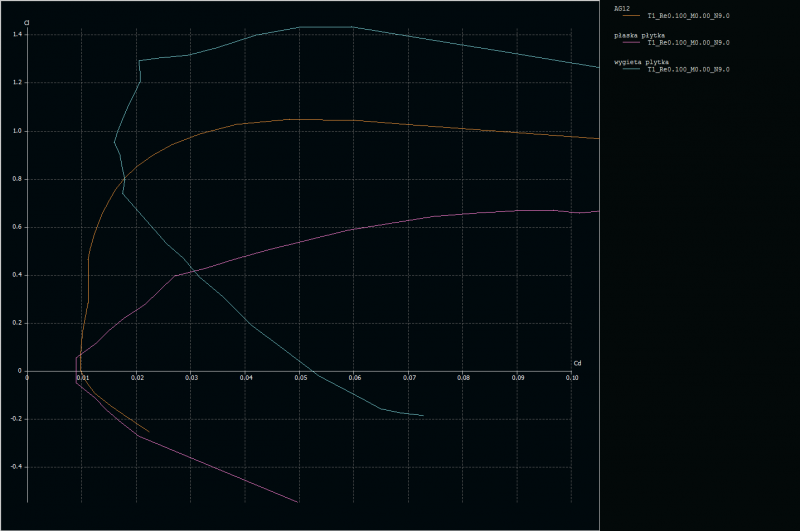
Task: Click the AG12 airfoil name in legend
Action: [622, 8]
